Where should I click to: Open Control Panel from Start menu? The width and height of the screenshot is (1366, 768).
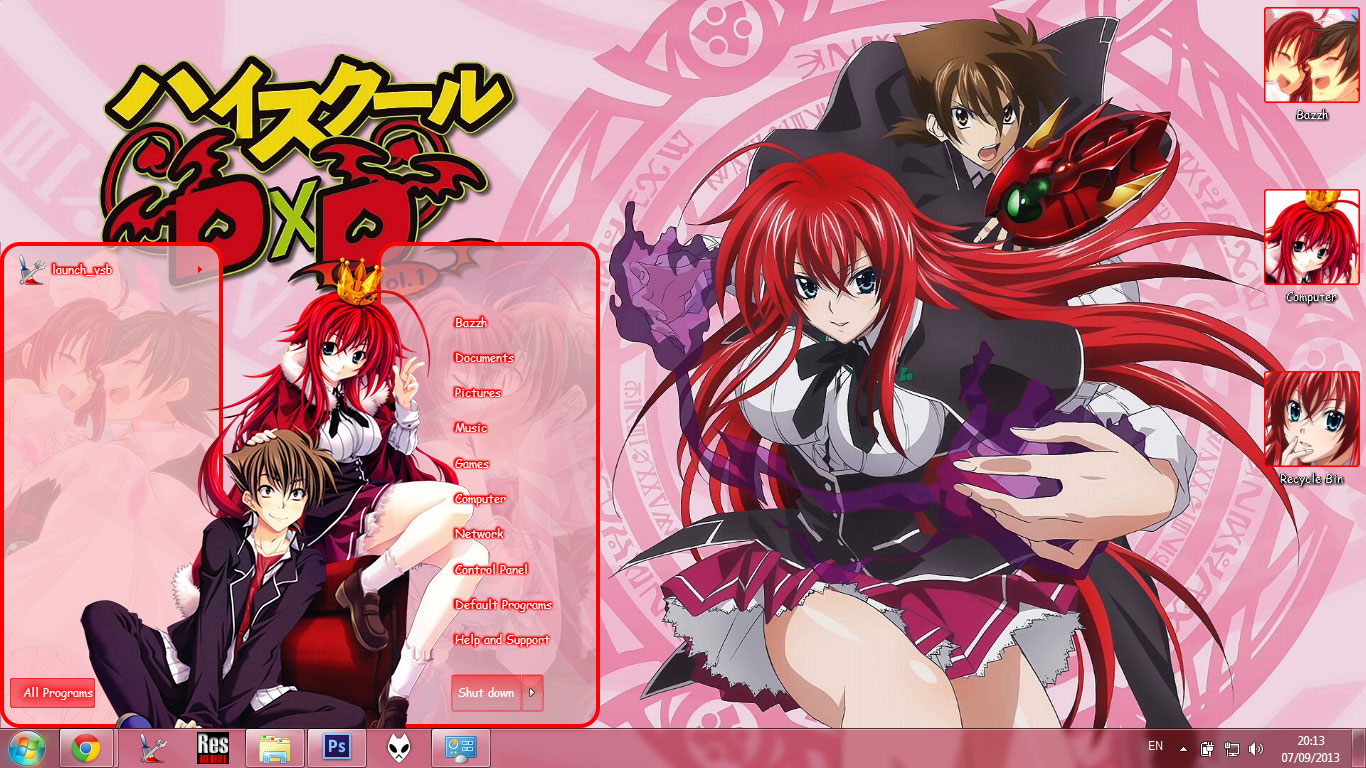pyautogui.click(x=491, y=570)
